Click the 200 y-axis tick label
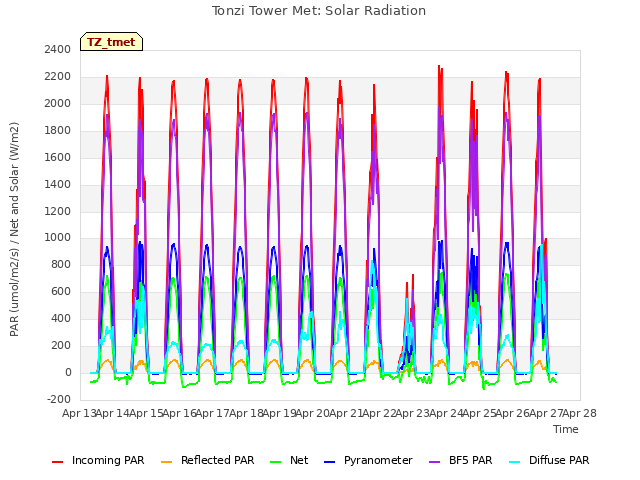Image resolution: width=640 pixels, height=480 pixels. coord(61,345)
